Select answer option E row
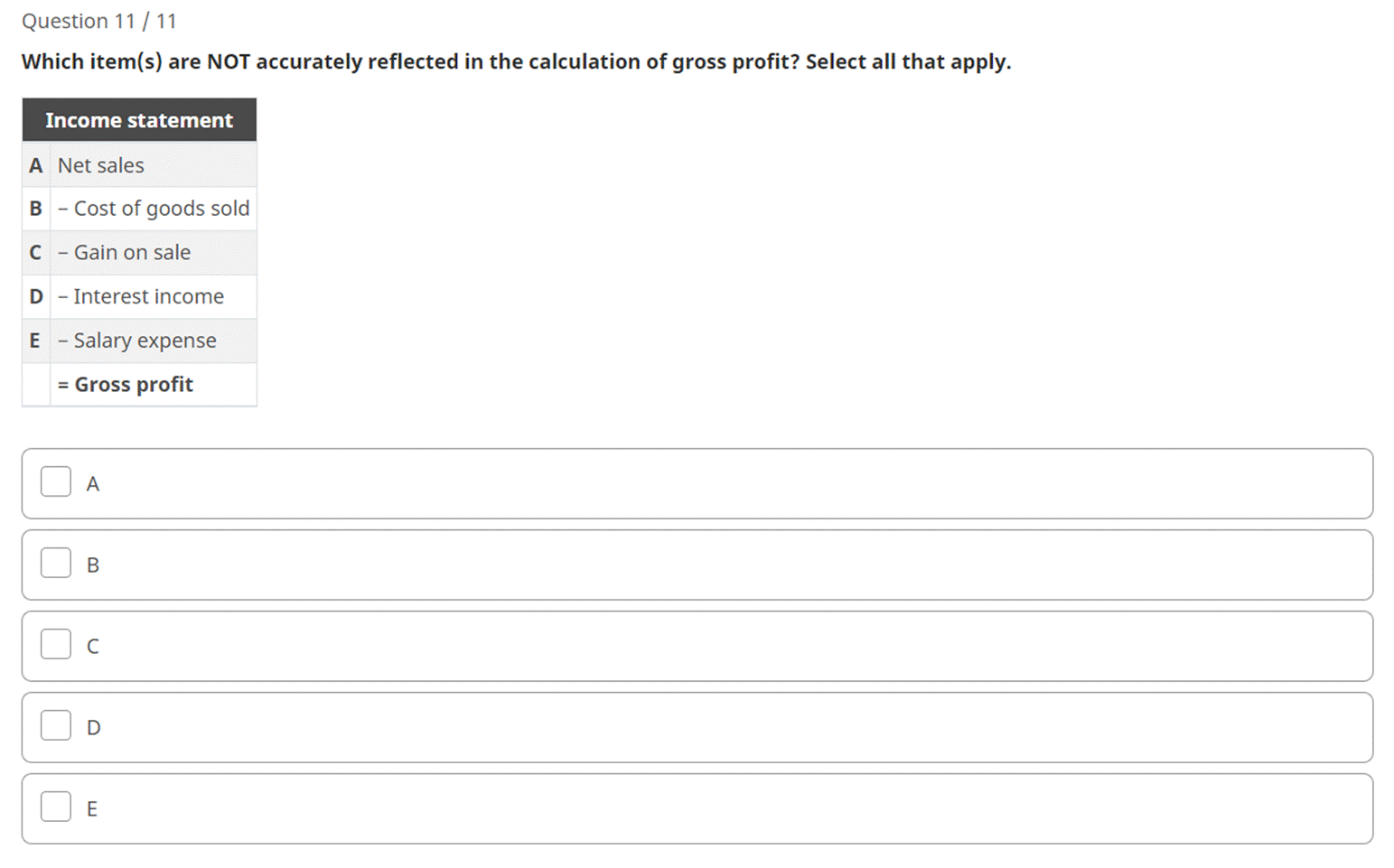The height and width of the screenshot is (868, 1394). 696,807
